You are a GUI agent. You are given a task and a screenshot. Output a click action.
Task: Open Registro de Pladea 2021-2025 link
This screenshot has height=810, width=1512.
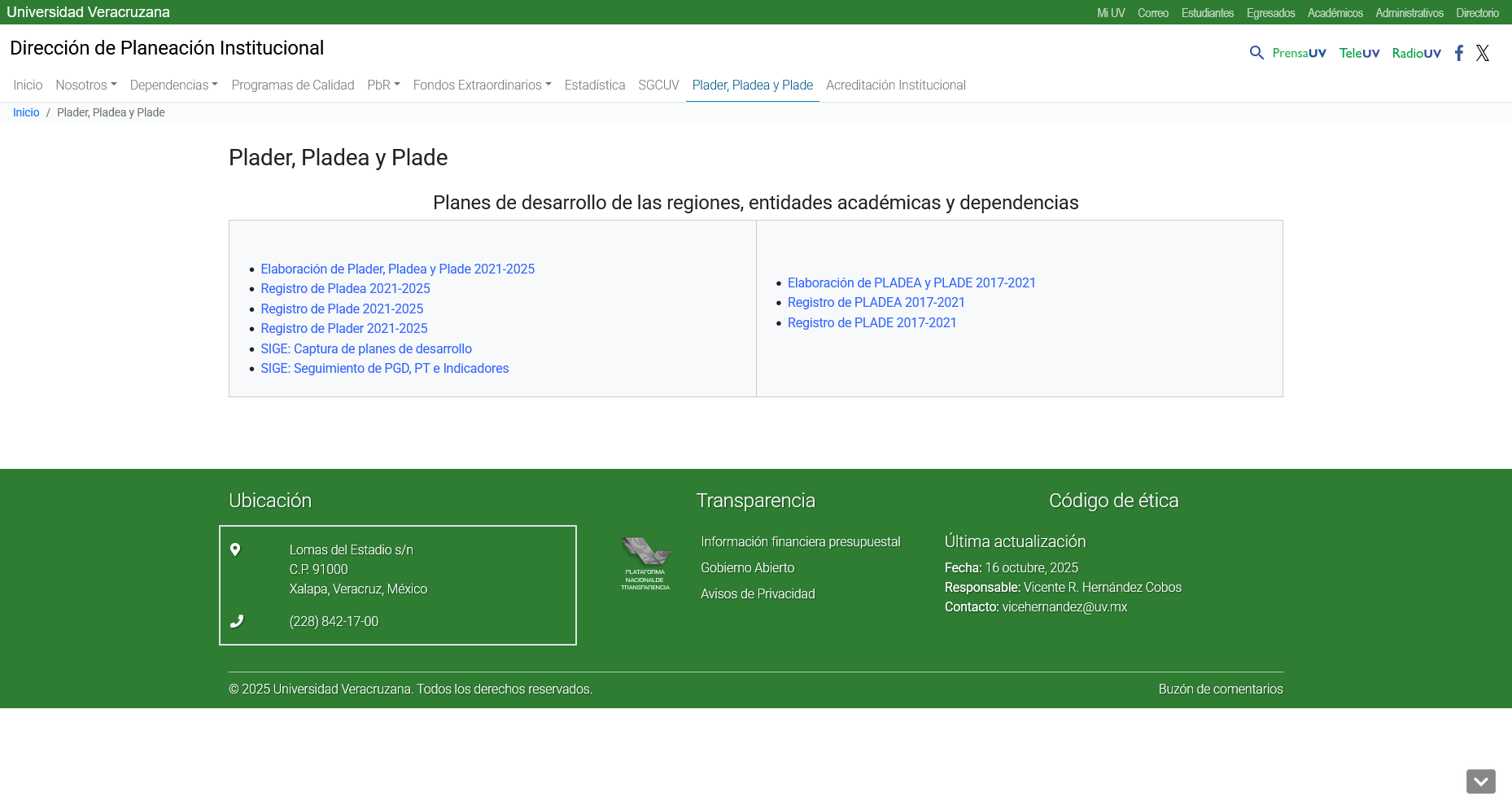[x=345, y=289]
